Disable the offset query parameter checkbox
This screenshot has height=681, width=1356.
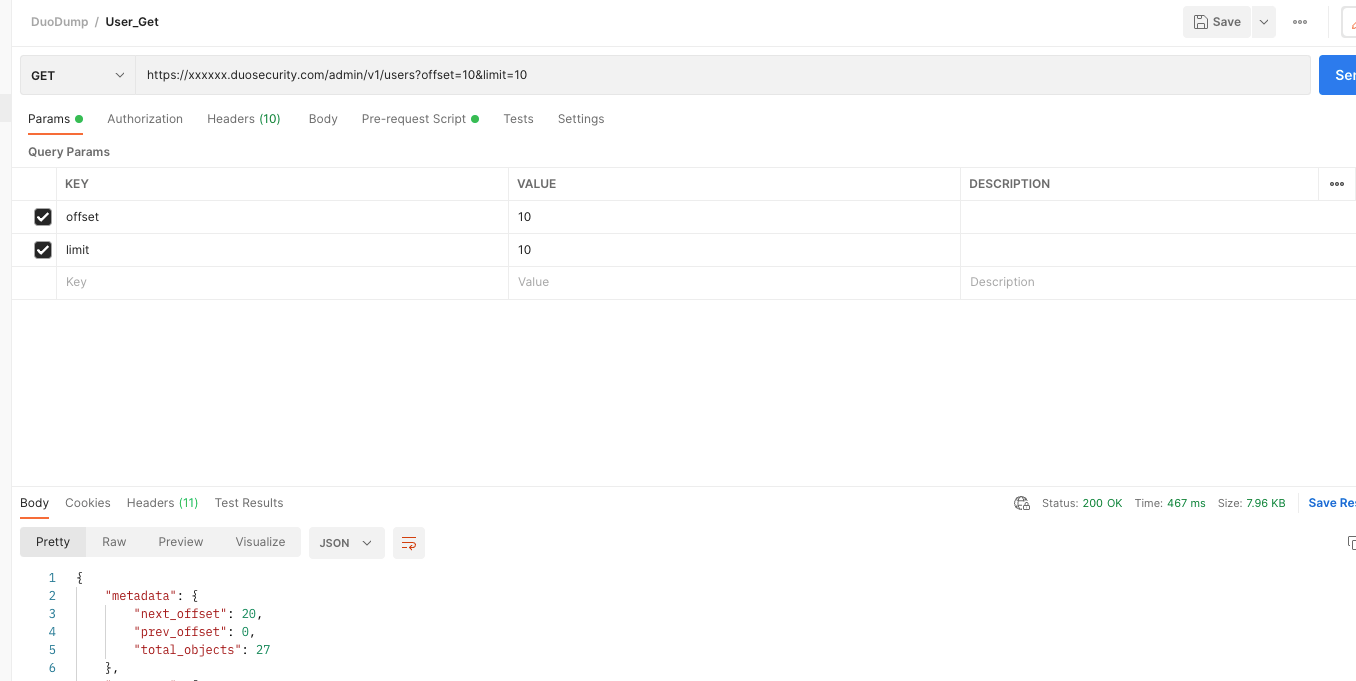pos(43,216)
